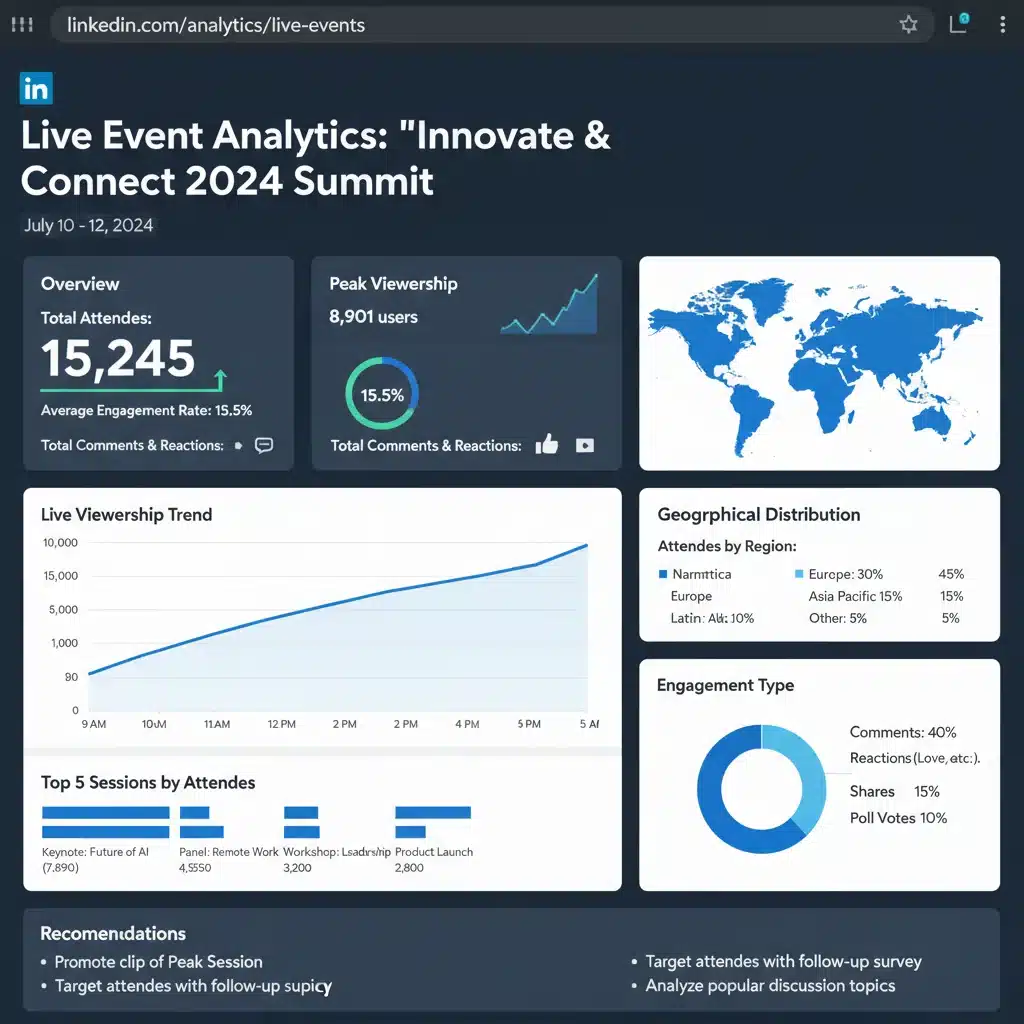Viewport: 1024px width, 1024px height.
Task: Click the 15,245 attendee count
Action: tap(118, 358)
